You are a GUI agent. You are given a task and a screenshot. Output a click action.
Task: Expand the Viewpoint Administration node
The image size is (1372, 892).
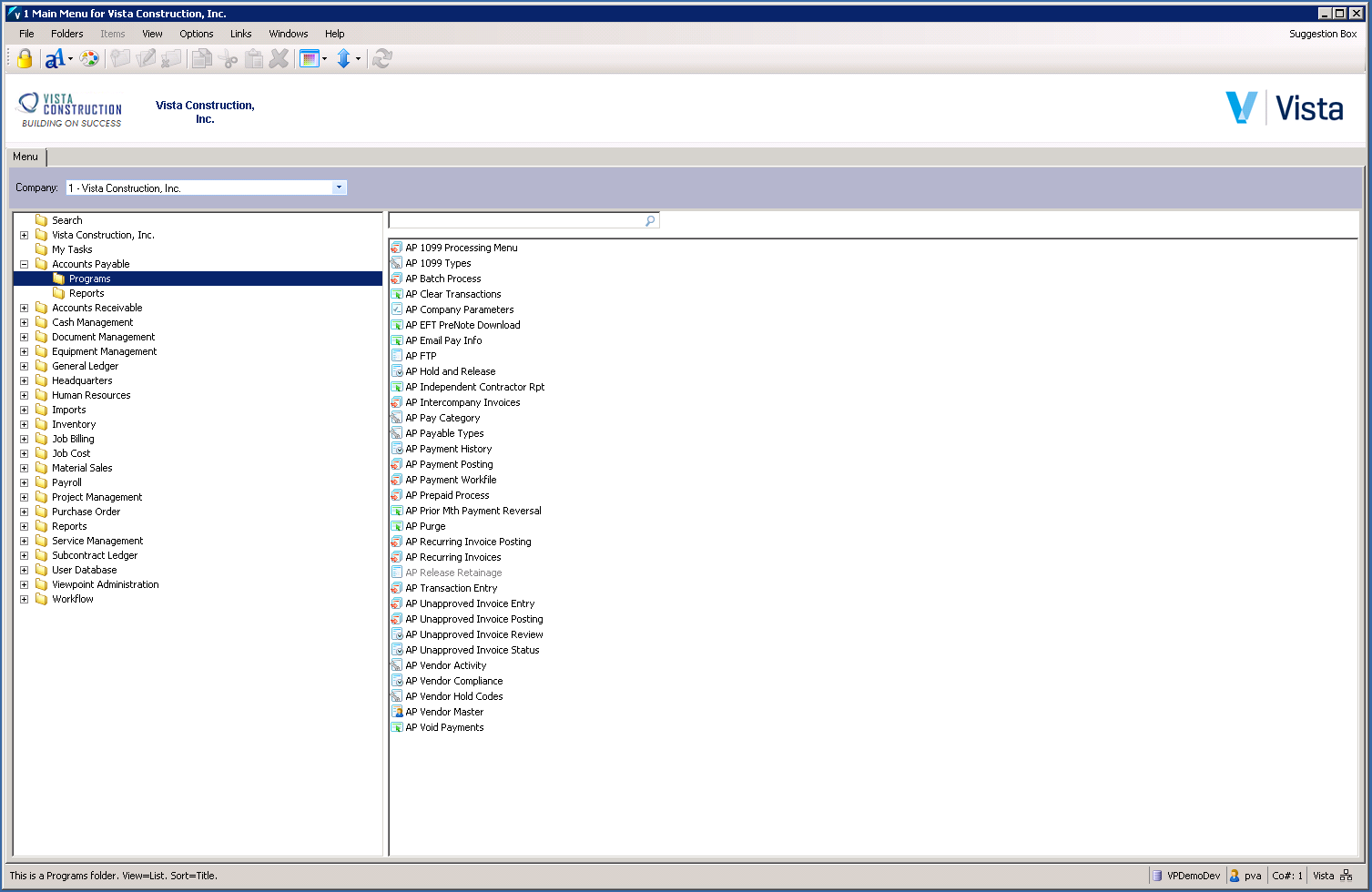click(x=25, y=584)
